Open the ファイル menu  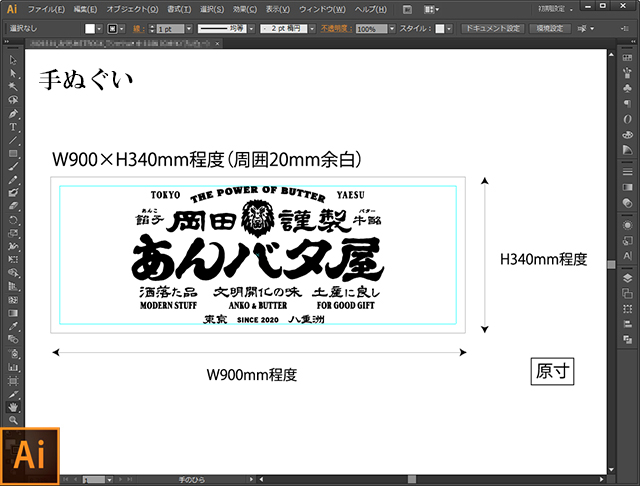click(45, 9)
